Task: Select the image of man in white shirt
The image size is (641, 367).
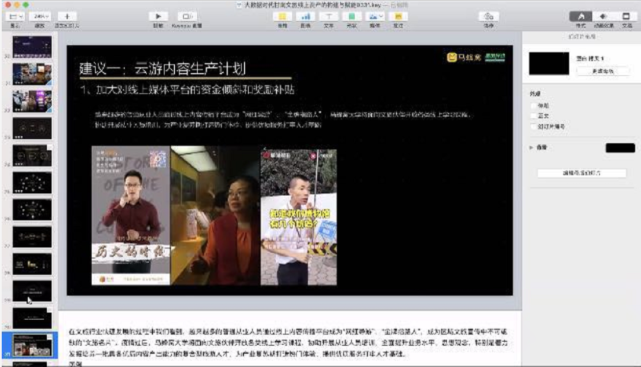Action: (x=299, y=217)
